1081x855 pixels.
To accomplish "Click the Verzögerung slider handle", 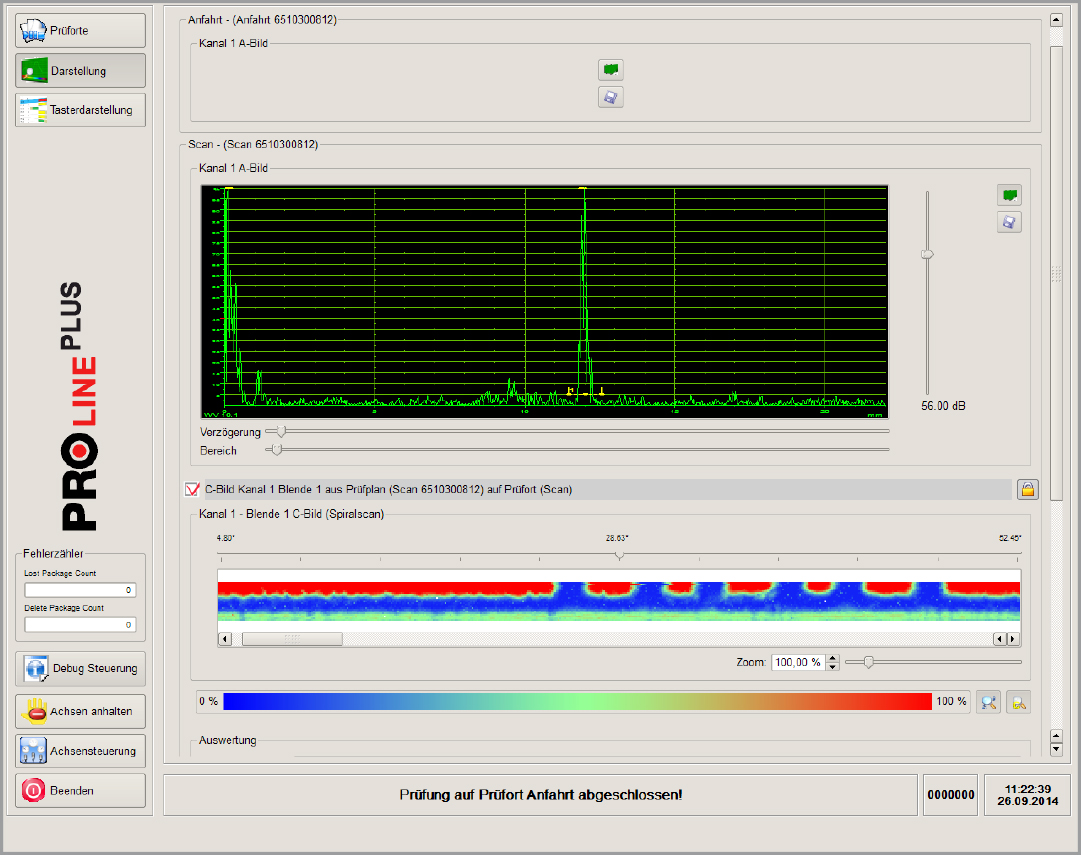I will point(281,432).
